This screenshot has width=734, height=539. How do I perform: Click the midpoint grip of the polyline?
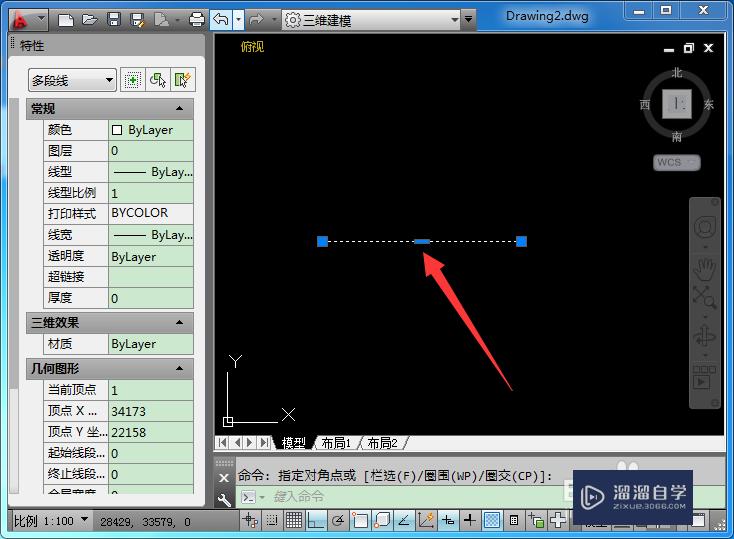coord(422,242)
